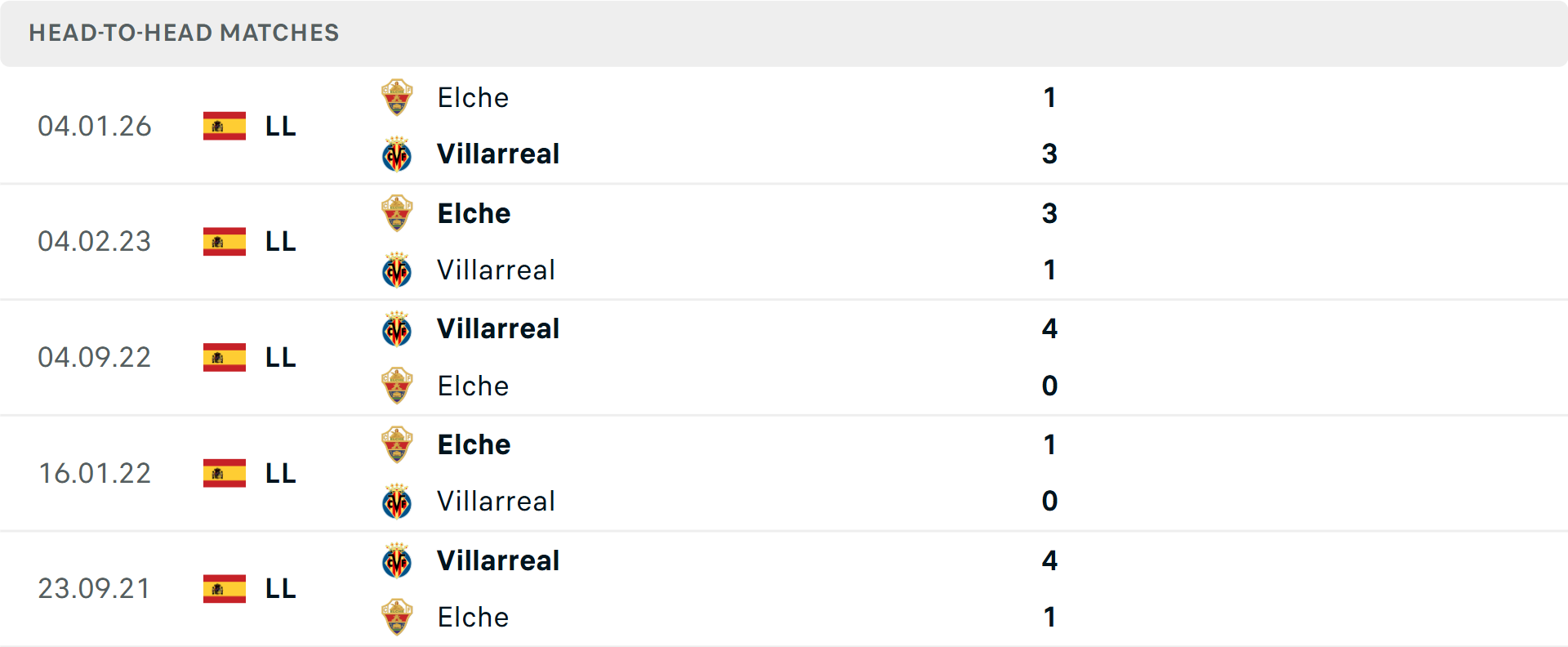Click the Elche crest in the 04.09.22 row
1568x647 pixels.
[397, 386]
